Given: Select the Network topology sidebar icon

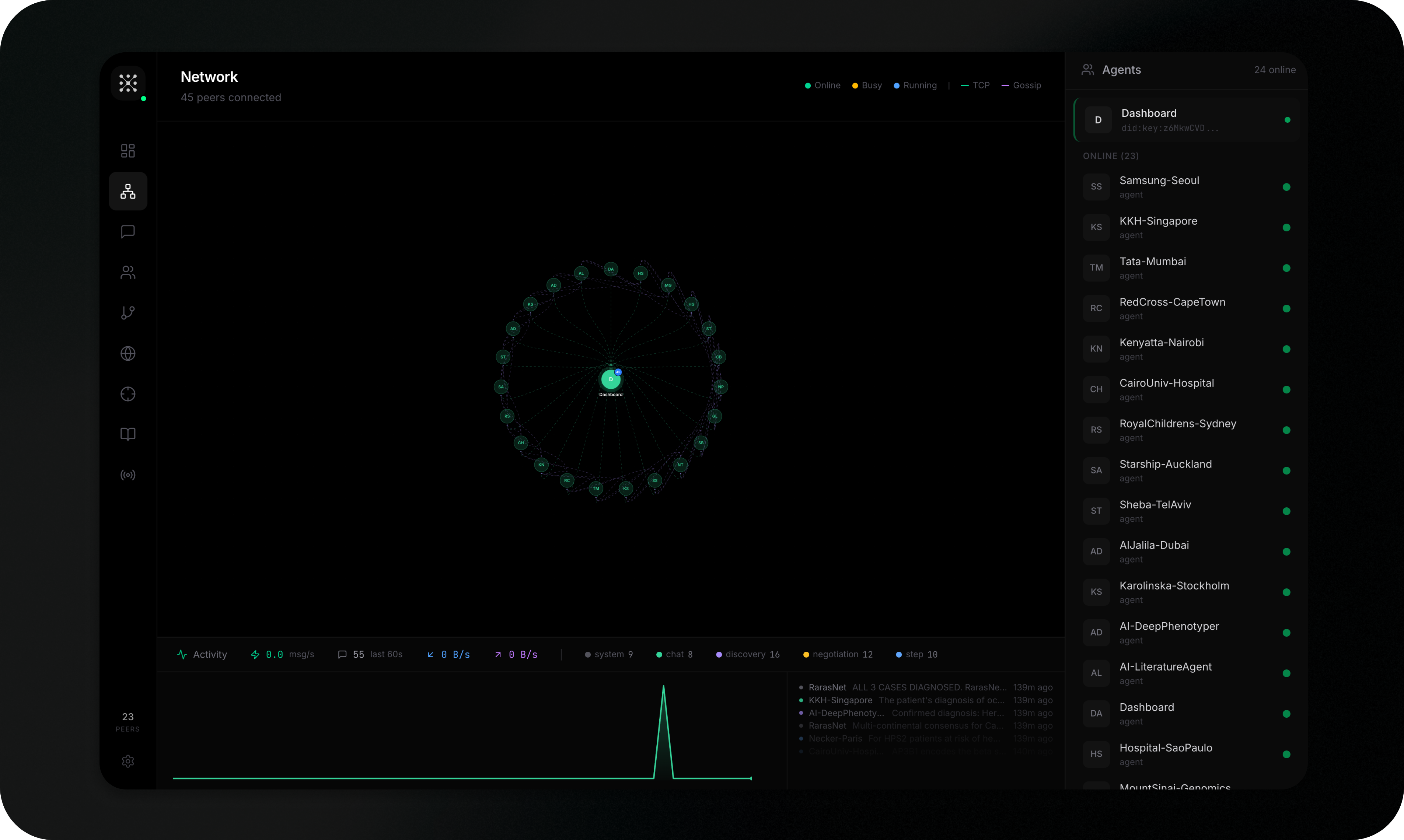Looking at the screenshot, I should click(128, 191).
